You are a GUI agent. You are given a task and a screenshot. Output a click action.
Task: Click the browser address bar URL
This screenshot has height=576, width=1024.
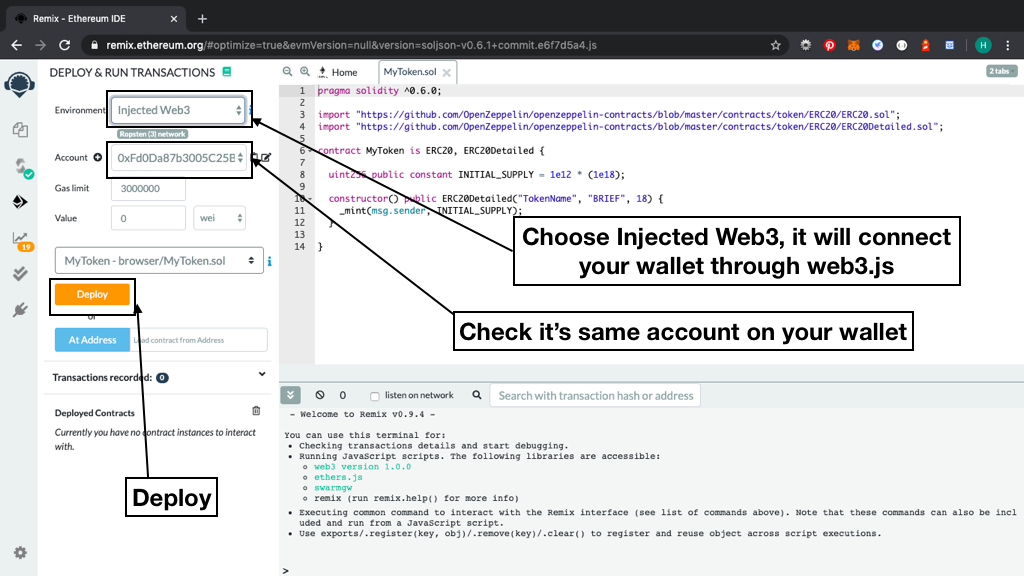pos(351,45)
